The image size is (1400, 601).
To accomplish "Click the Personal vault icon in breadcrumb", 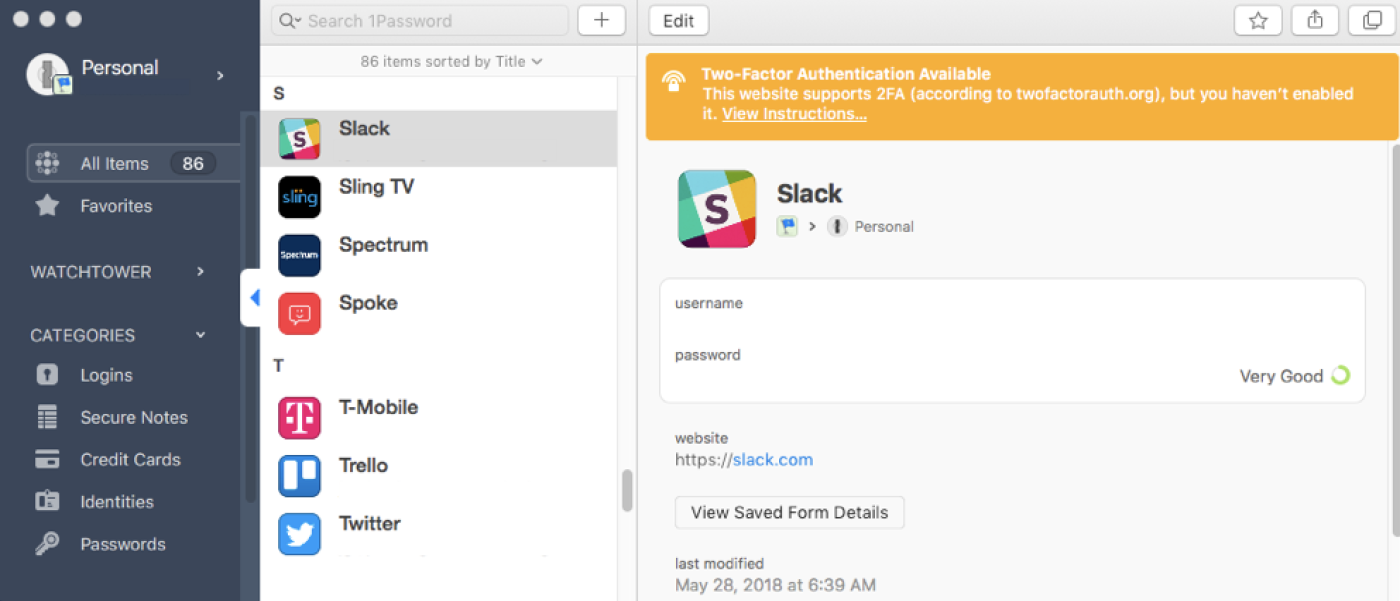I will point(837,227).
